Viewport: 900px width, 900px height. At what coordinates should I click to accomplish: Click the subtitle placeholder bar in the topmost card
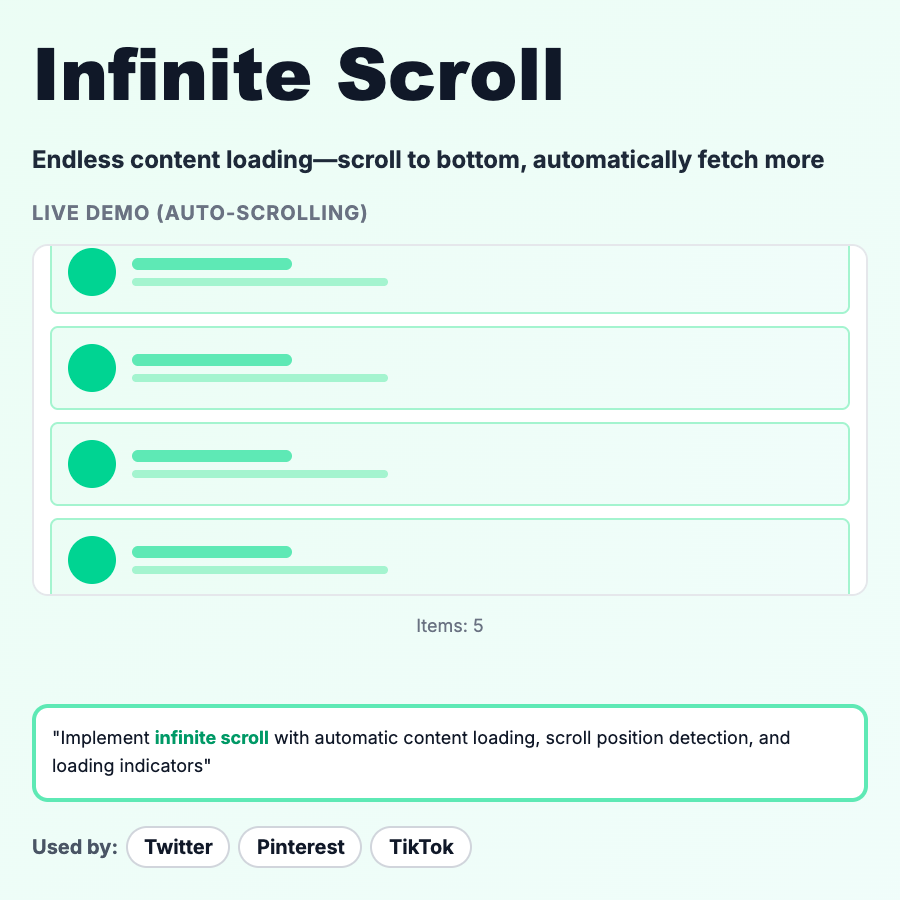coord(260,282)
